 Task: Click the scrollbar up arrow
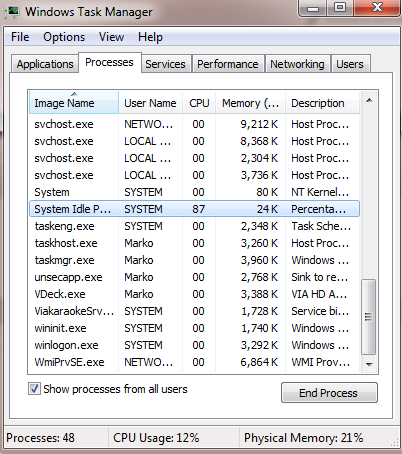pyautogui.click(x=369, y=100)
